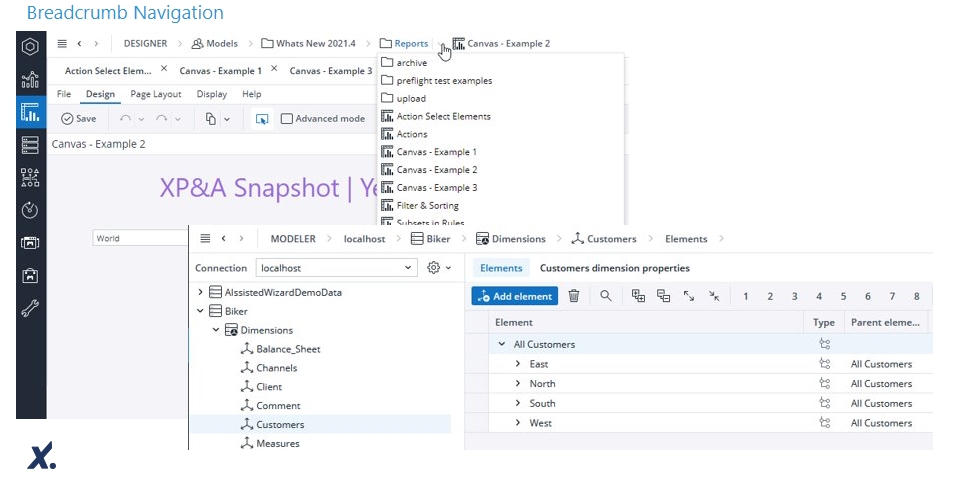Click the trash delete icon in element toolbar
This screenshot has width=955, height=478.
(574, 296)
